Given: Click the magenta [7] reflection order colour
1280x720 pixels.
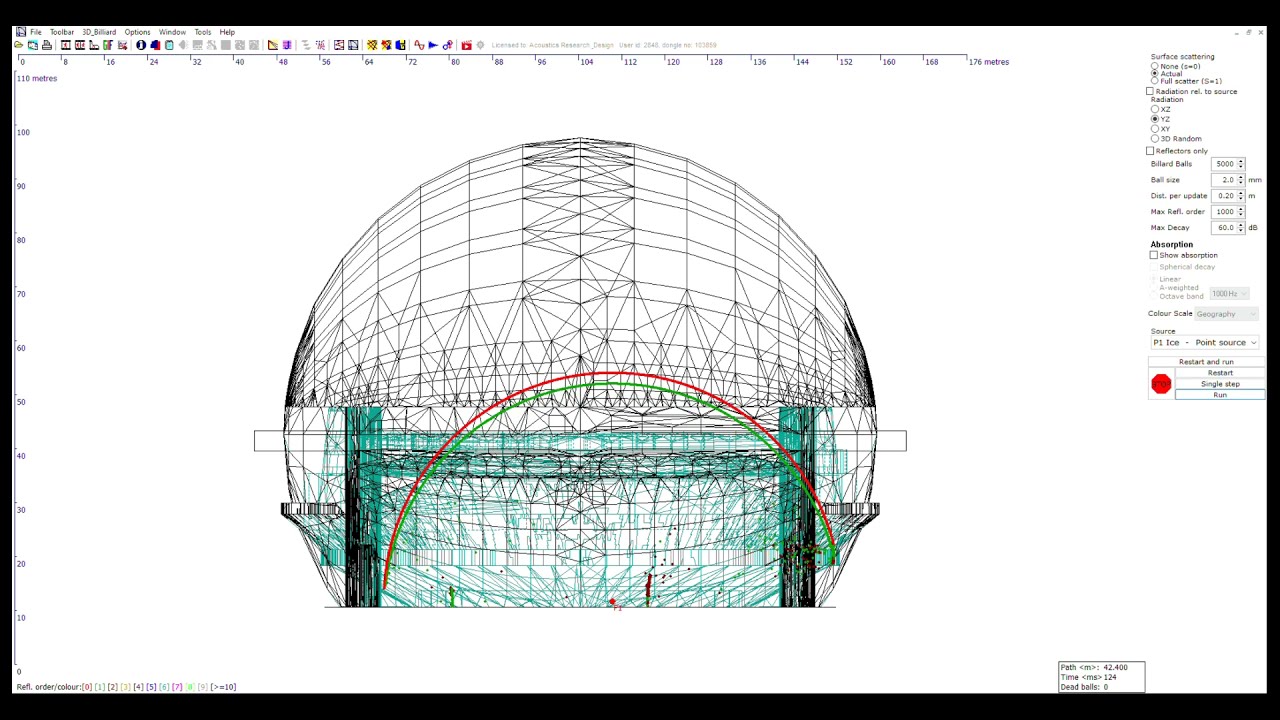Looking at the screenshot, I should coord(177,687).
